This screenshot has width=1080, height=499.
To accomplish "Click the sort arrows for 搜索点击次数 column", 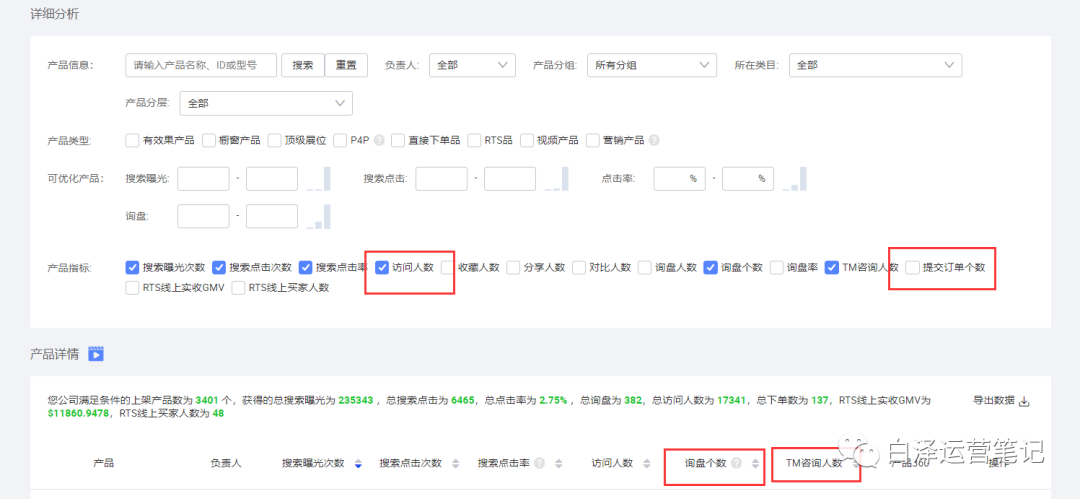I will pyautogui.click(x=455, y=464).
